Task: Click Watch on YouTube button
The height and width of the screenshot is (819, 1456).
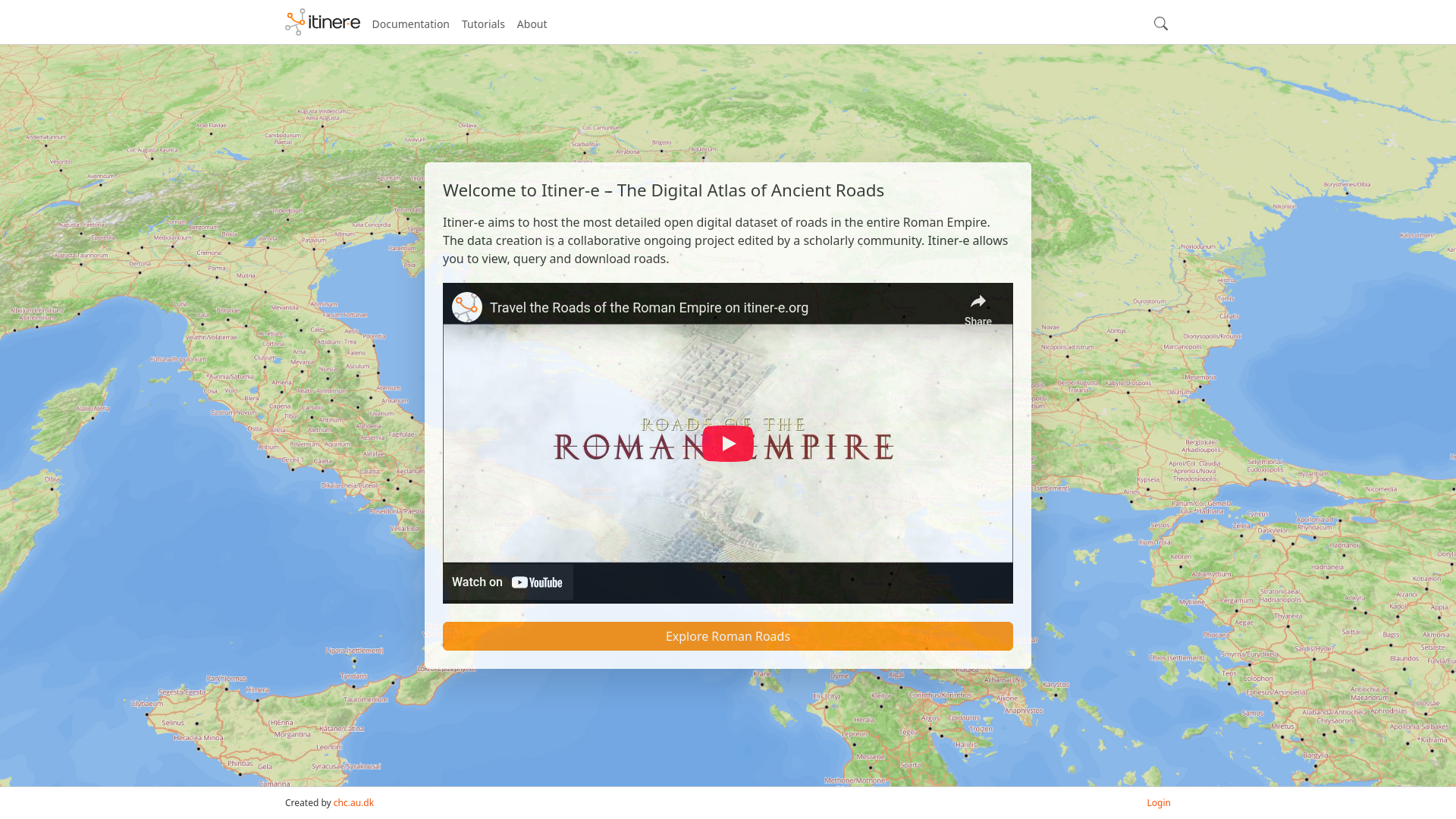Action: tap(507, 582)
